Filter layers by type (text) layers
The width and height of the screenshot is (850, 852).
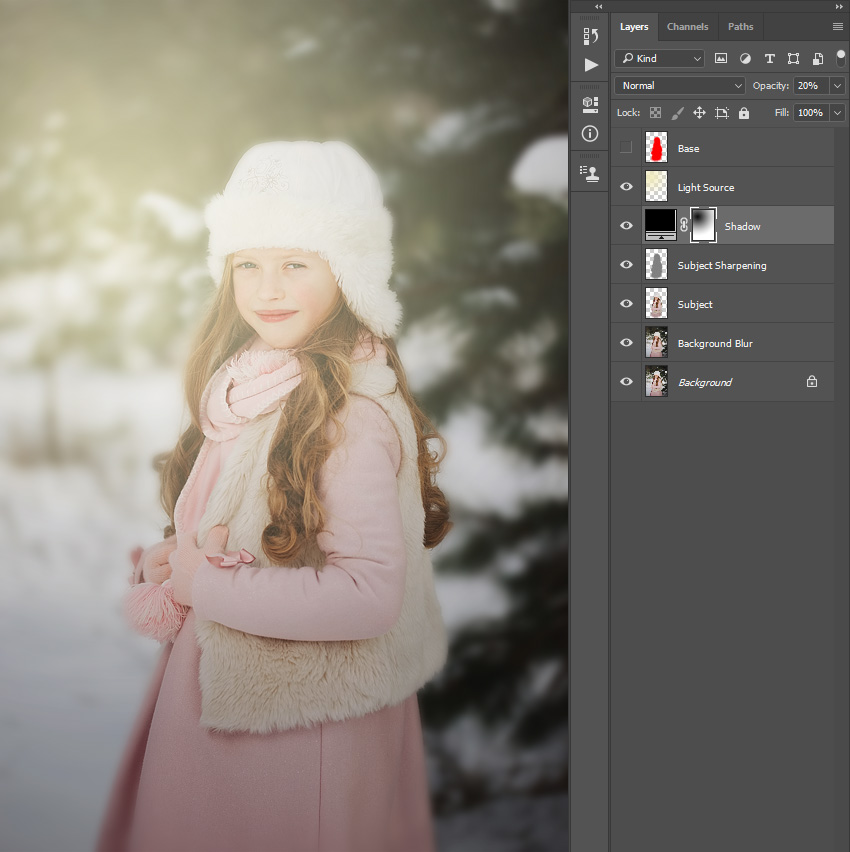(770, 59)
